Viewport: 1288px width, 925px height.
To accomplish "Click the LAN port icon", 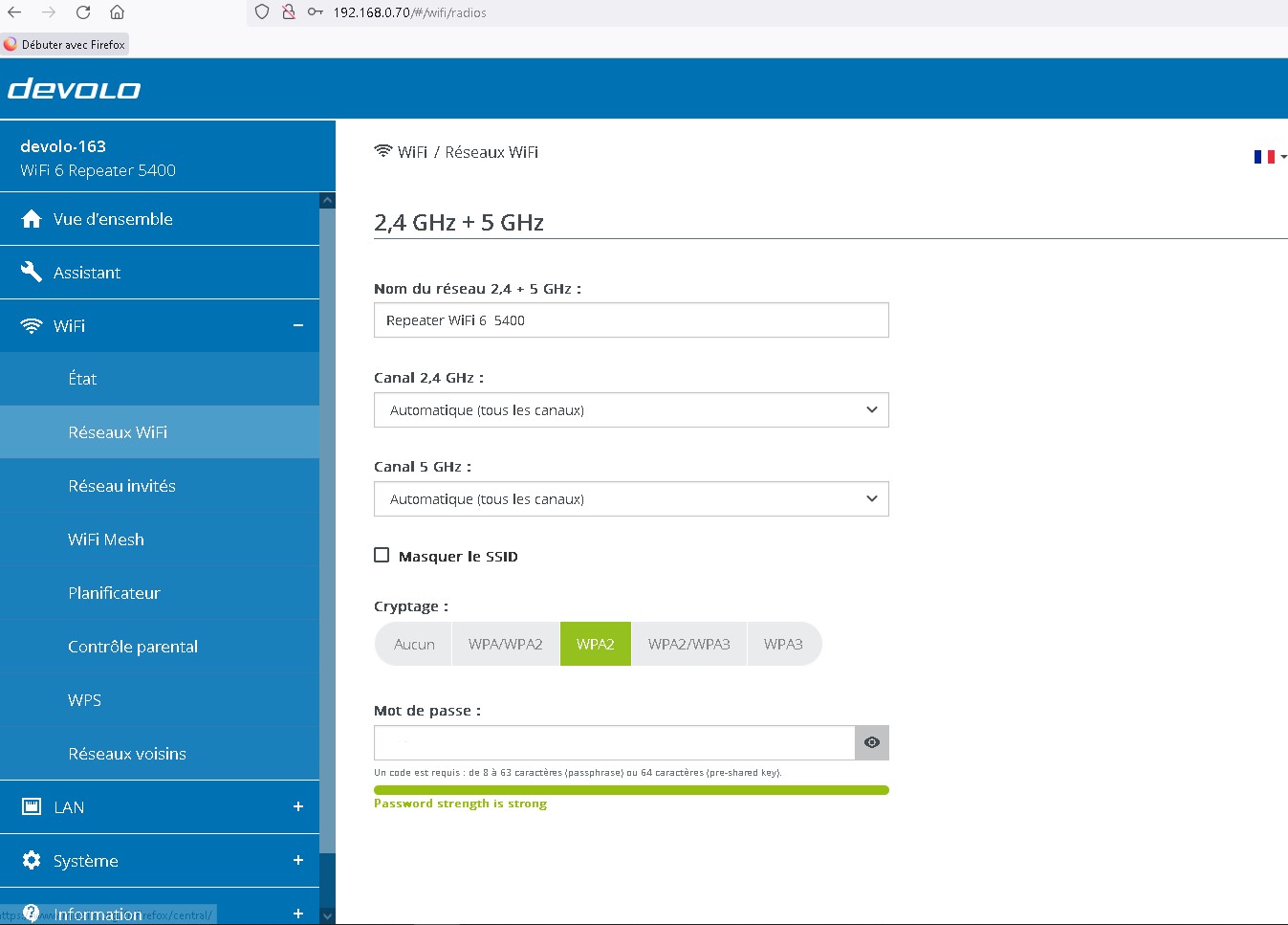I will [x=32, y=806].
